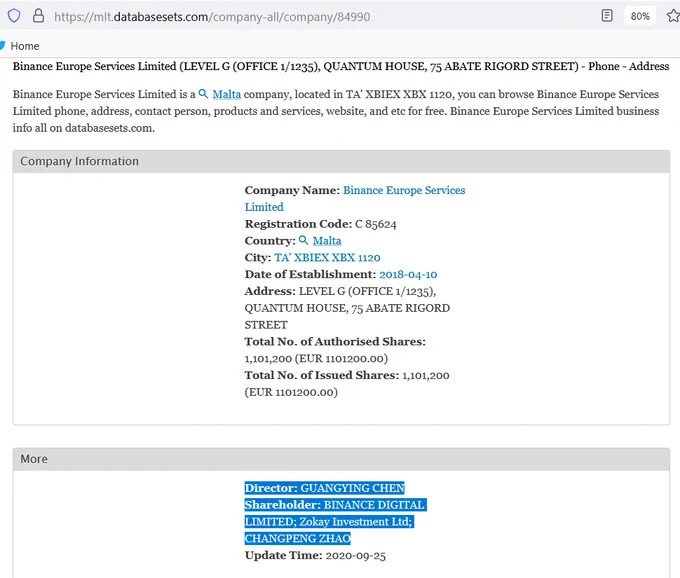
Task: Click the bookmark star icon
Action: coord(673,16)
